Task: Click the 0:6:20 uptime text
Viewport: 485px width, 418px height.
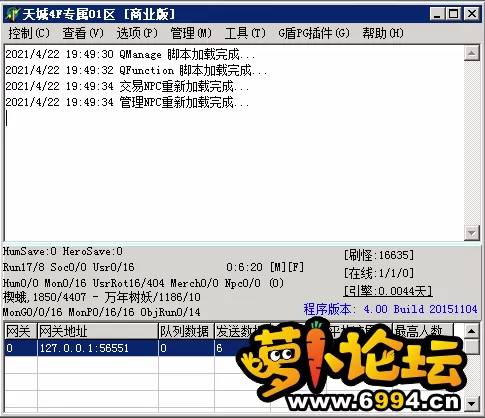Action: click(244, 267)
